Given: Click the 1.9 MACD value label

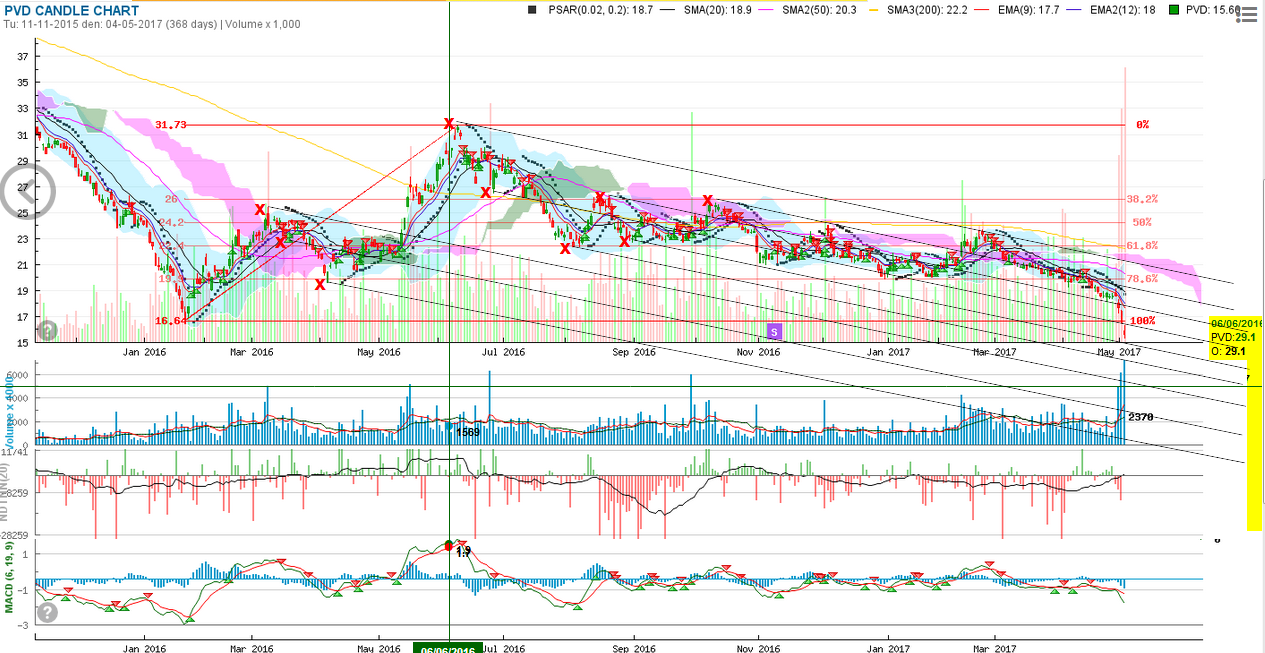Looking at the screenshot, I should coord(463,551).
